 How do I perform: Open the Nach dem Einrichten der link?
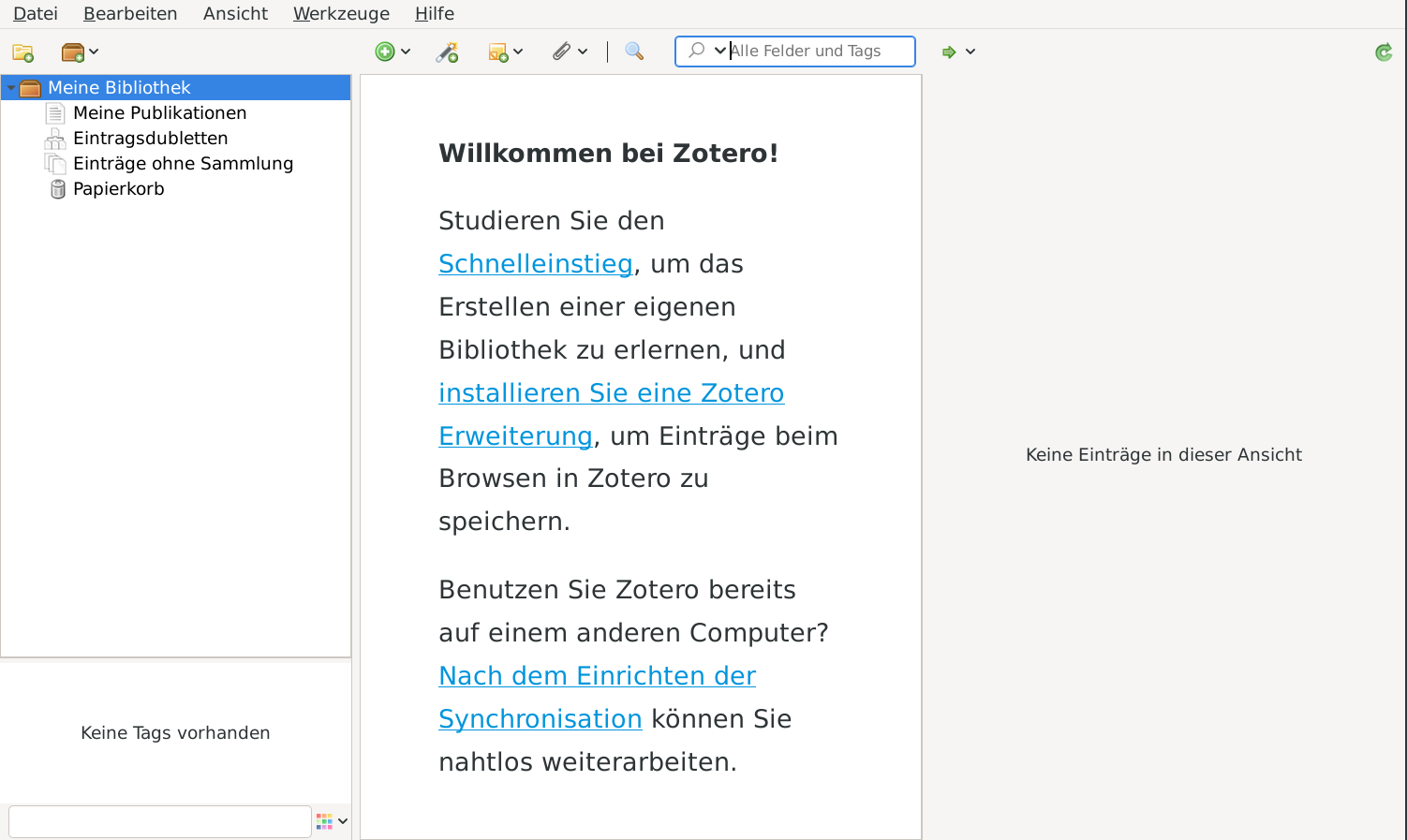(597, 676)
